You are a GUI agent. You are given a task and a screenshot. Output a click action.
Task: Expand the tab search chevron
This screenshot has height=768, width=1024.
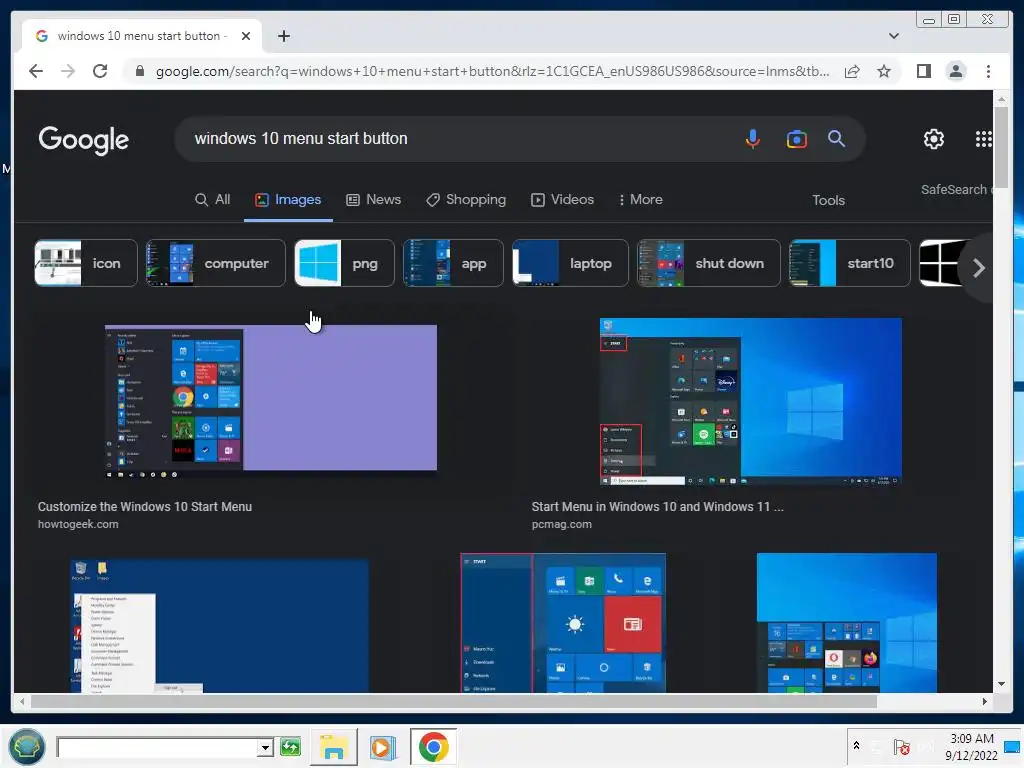893,36
